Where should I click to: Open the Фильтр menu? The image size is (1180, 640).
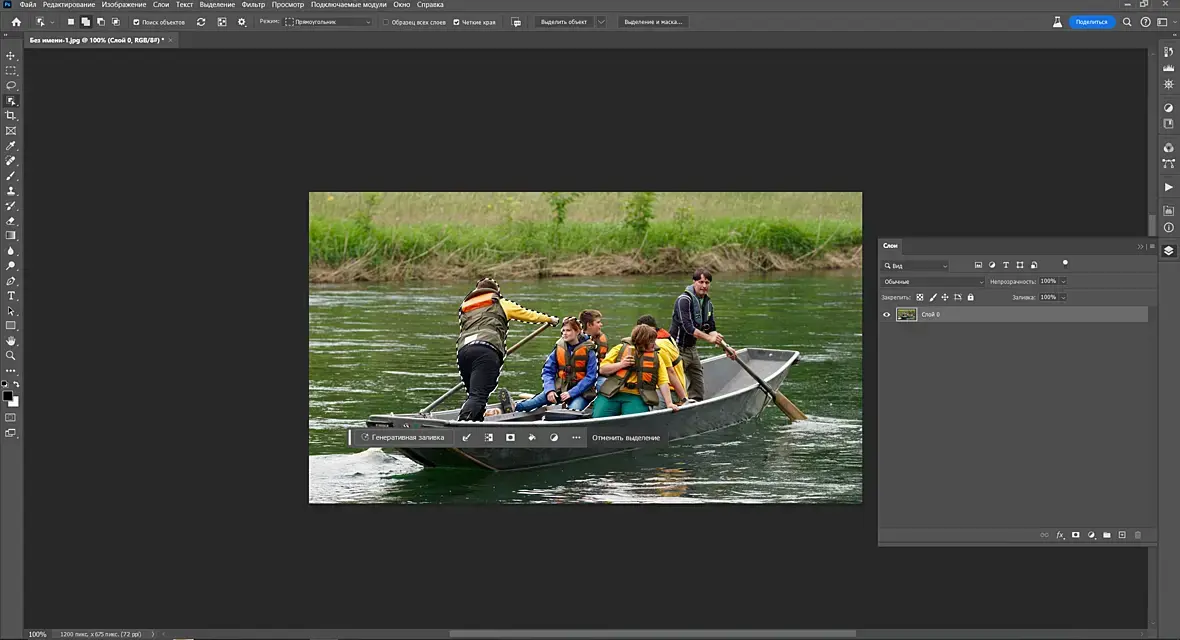pos(254,5)
